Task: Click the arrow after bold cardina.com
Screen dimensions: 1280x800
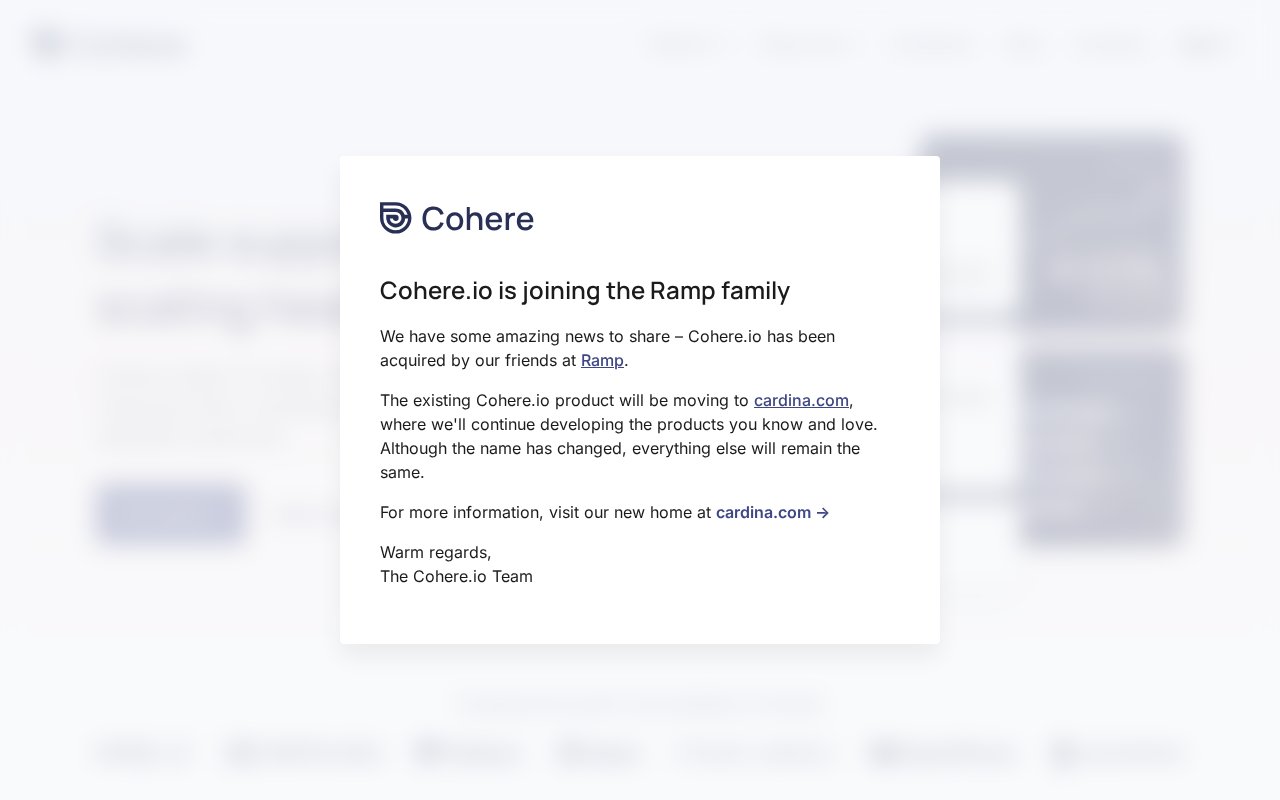Action: tap(822, 512)
